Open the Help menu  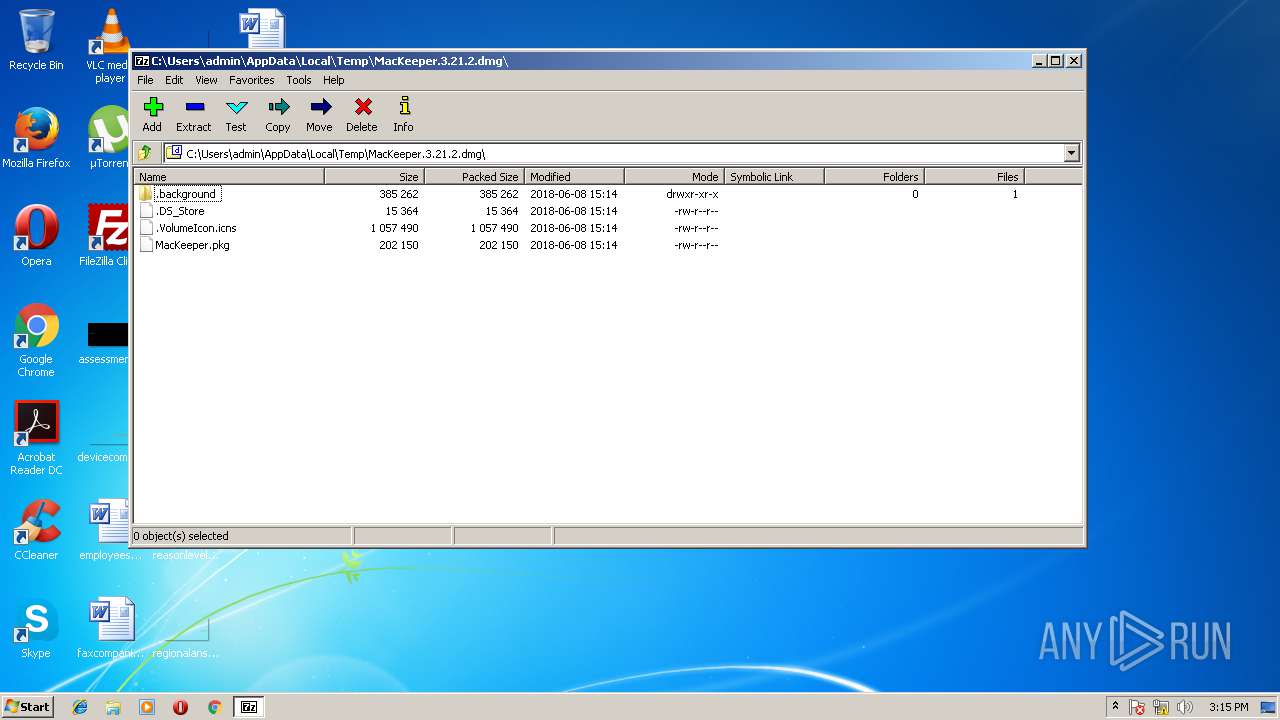[x=333, y=80]
